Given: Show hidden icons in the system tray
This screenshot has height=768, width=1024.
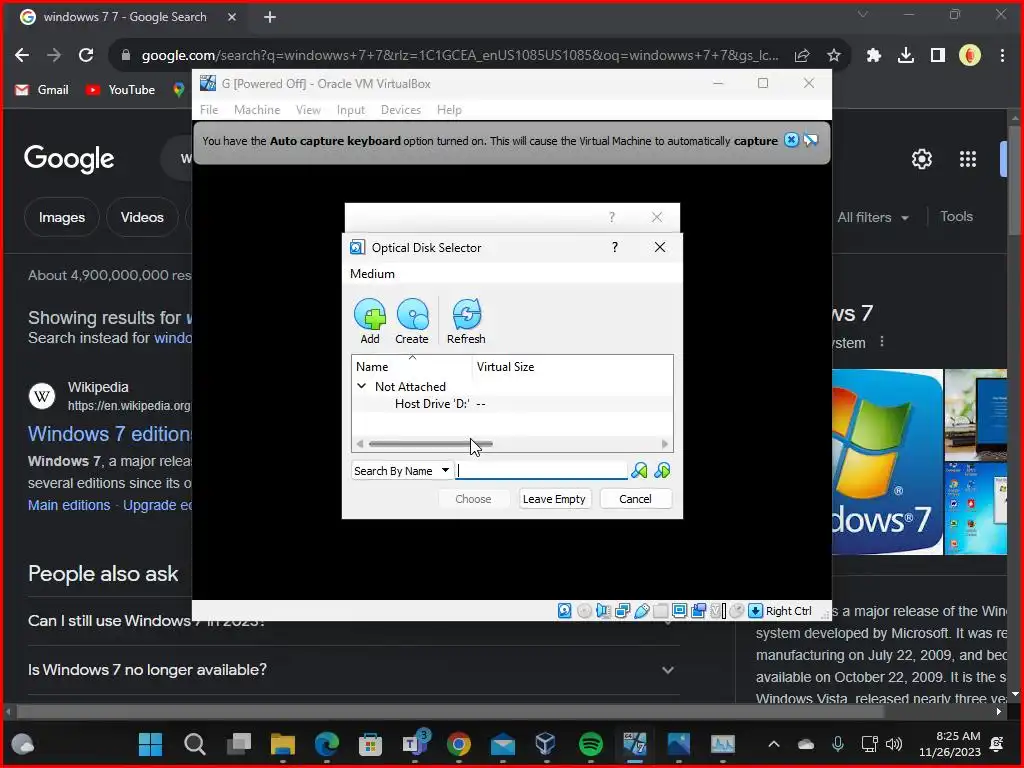Looking at the screenshot, I should [774, 744].
